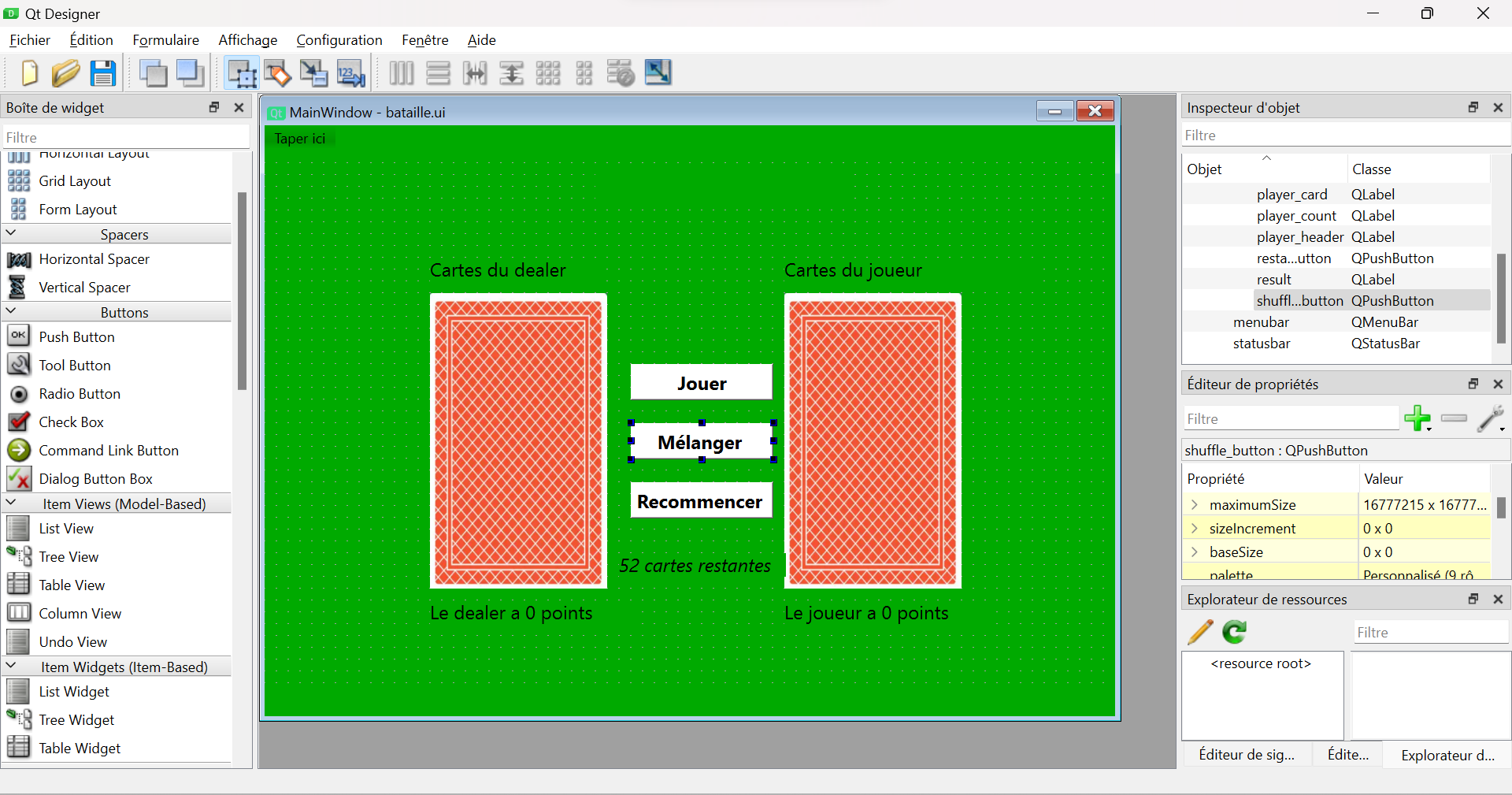Expand the maximumSize property
This screenshot has height=795, width=1512.
click(x=1195, y=504)
